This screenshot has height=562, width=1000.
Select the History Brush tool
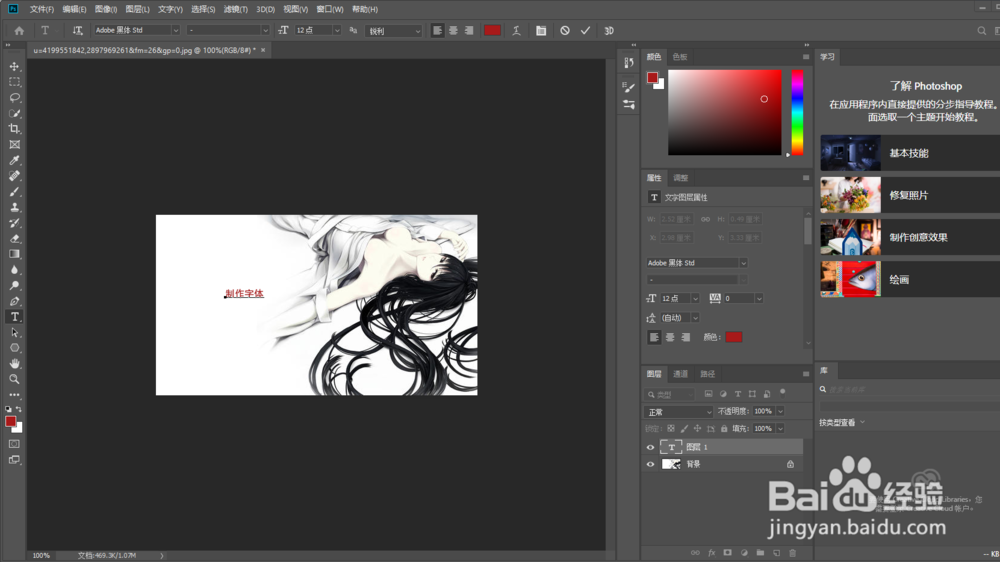click(x=14, y=223)
